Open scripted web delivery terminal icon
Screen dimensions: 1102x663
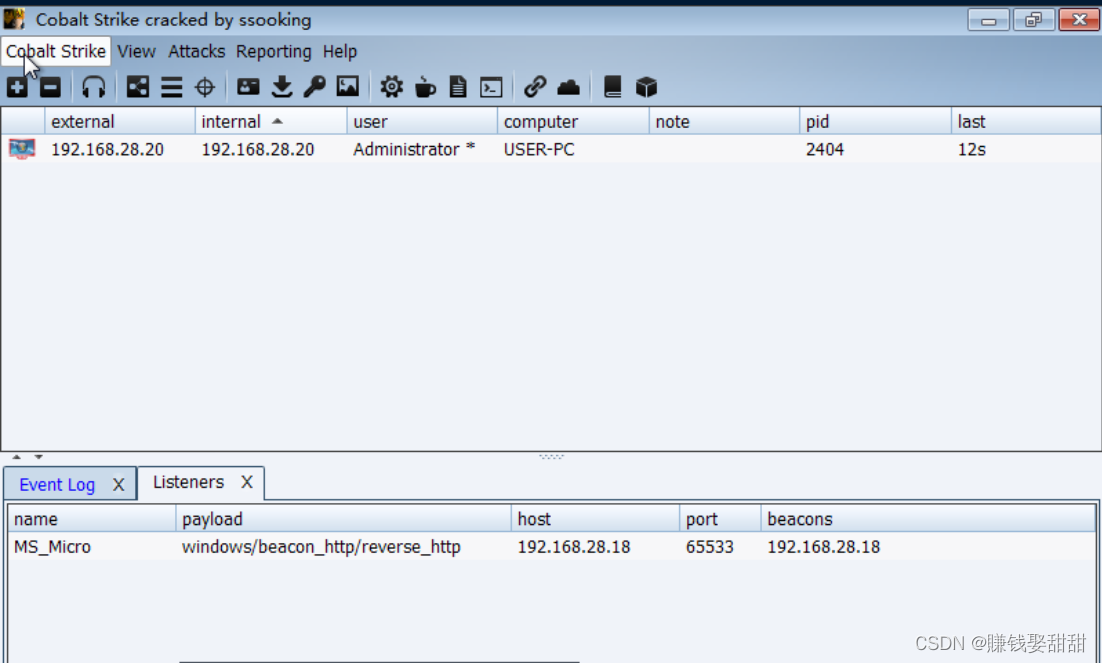(x=491, y=87)
